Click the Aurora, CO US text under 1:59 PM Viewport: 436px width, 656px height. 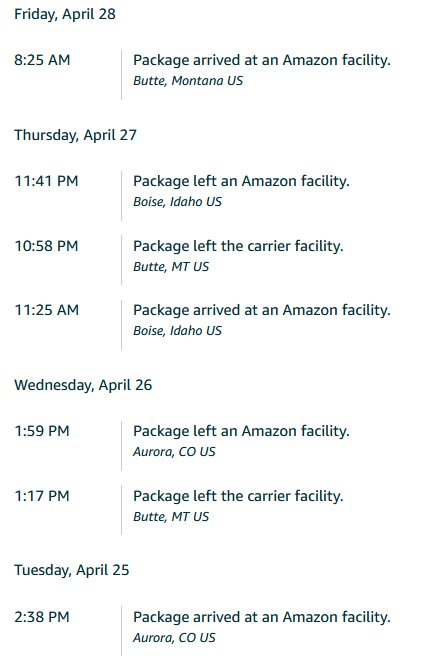point(174,451)
